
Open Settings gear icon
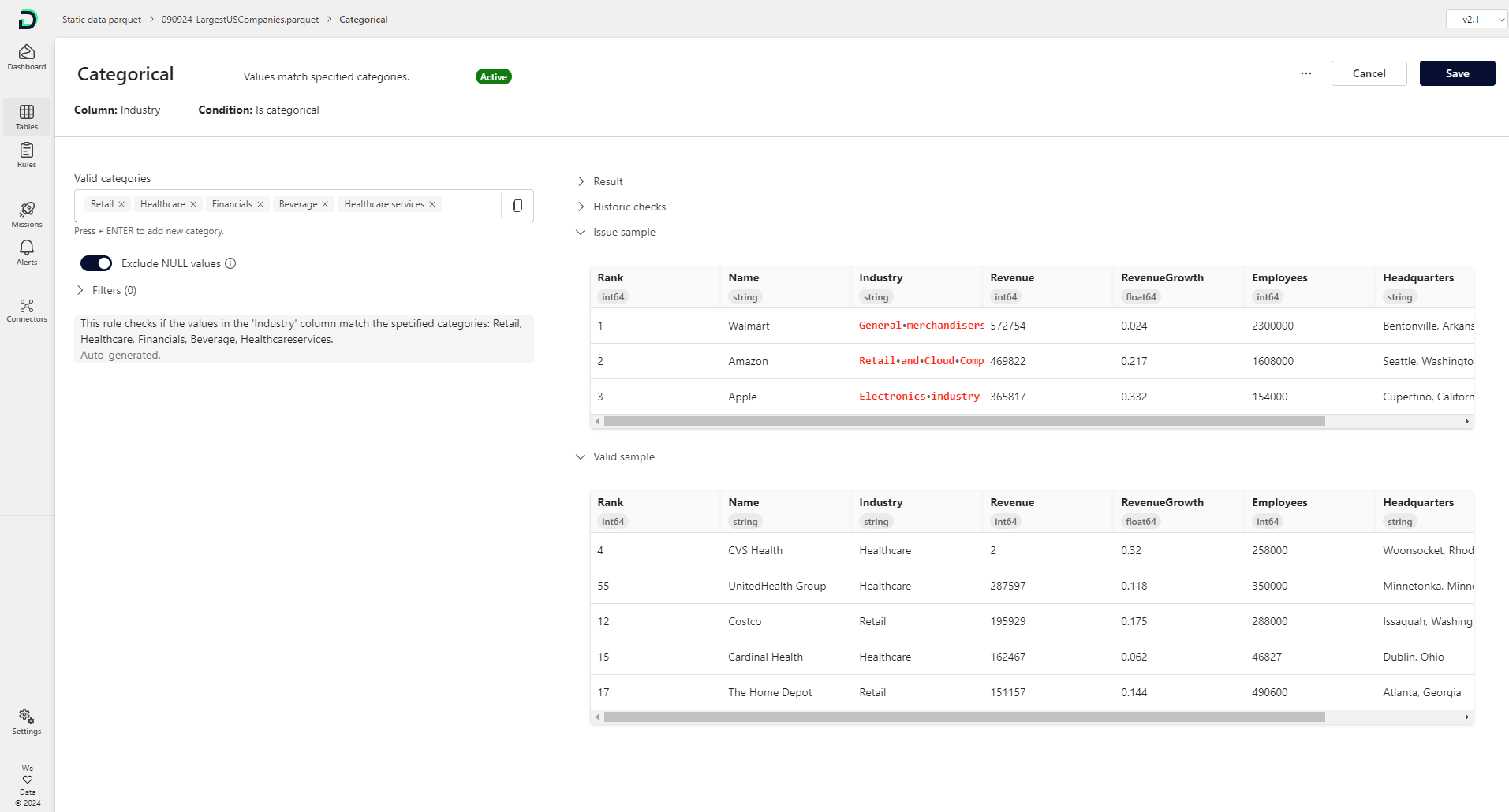[x=27, y=721]
